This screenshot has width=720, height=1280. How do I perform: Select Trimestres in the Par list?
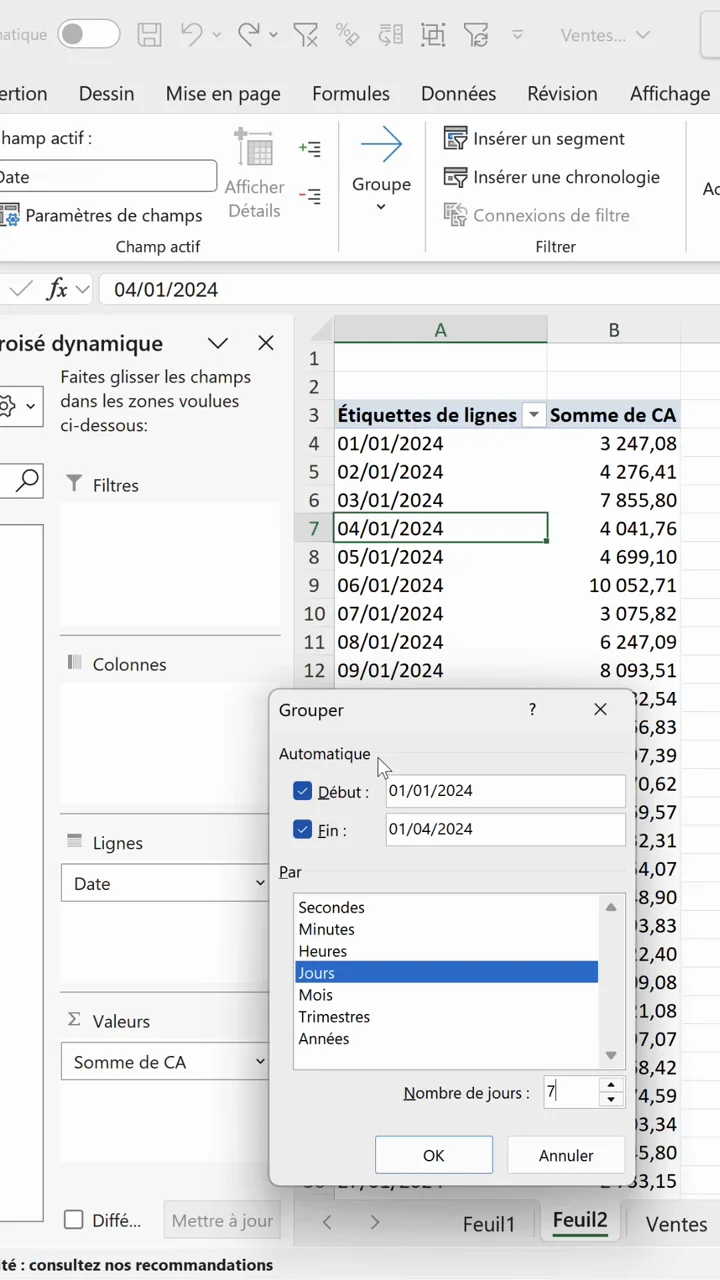447,1017
